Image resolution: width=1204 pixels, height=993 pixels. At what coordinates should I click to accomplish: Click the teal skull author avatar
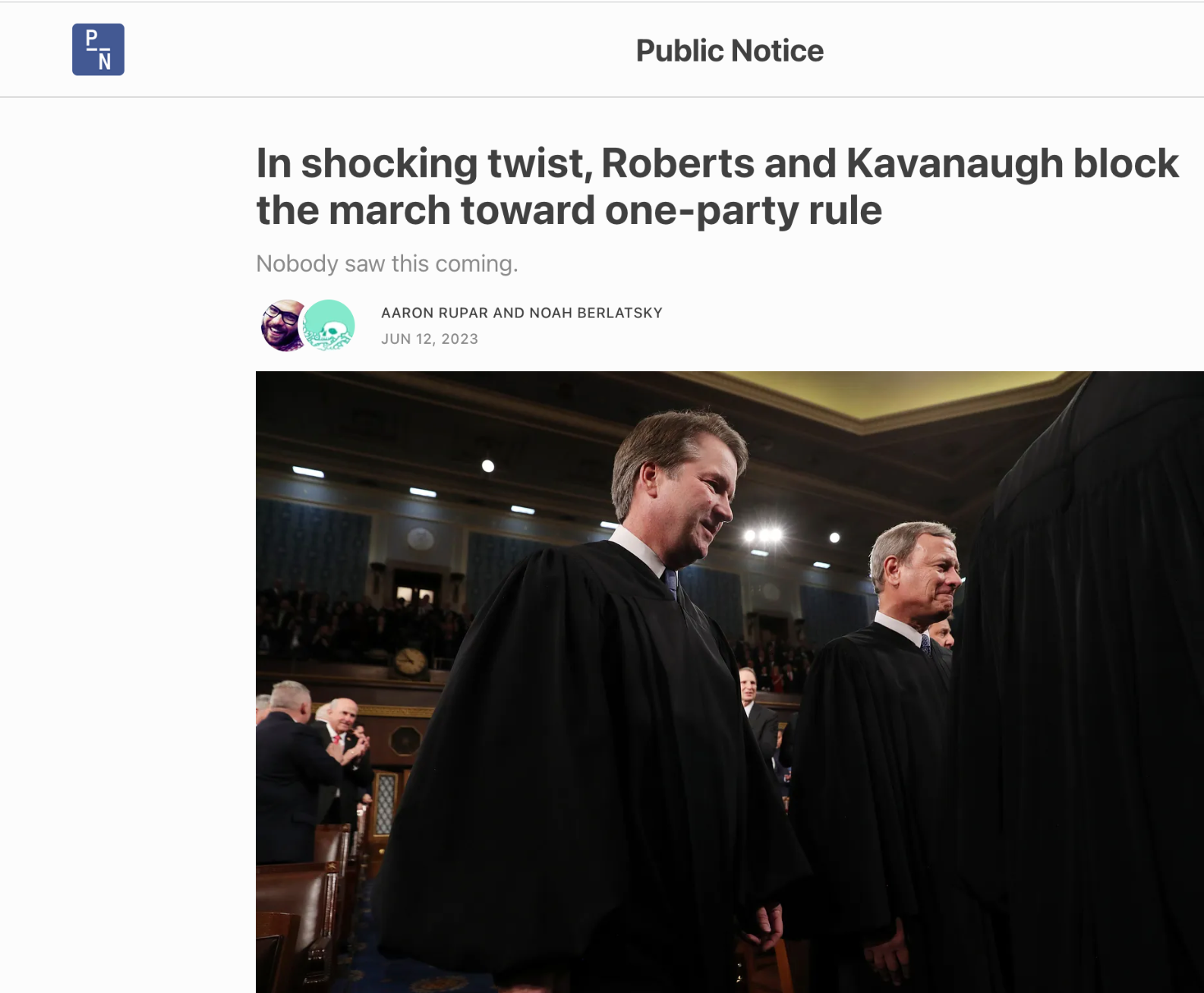329,325
